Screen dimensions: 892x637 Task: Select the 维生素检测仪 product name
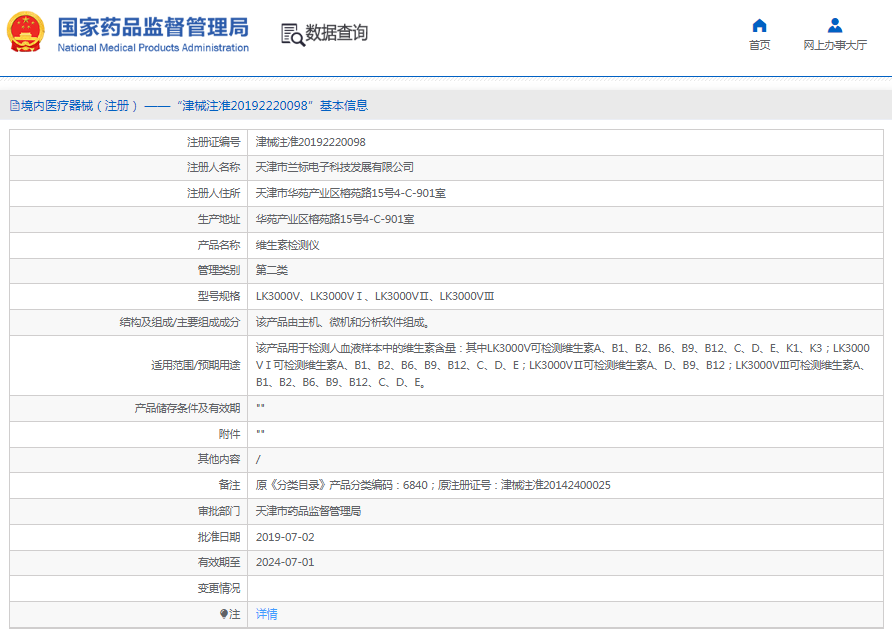(x=288, y=245)
